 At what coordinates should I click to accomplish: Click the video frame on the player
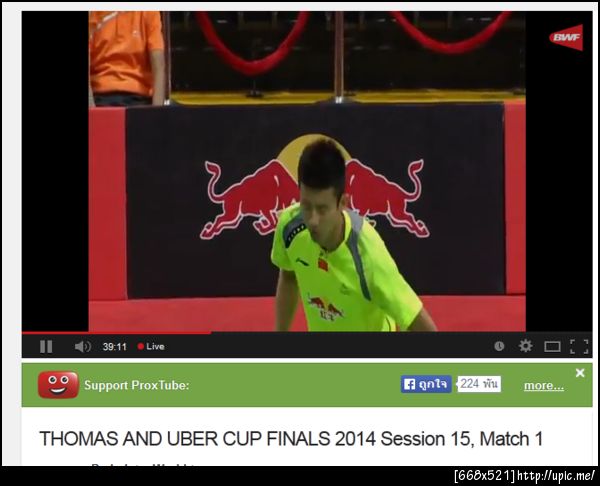tap(307, 171)
